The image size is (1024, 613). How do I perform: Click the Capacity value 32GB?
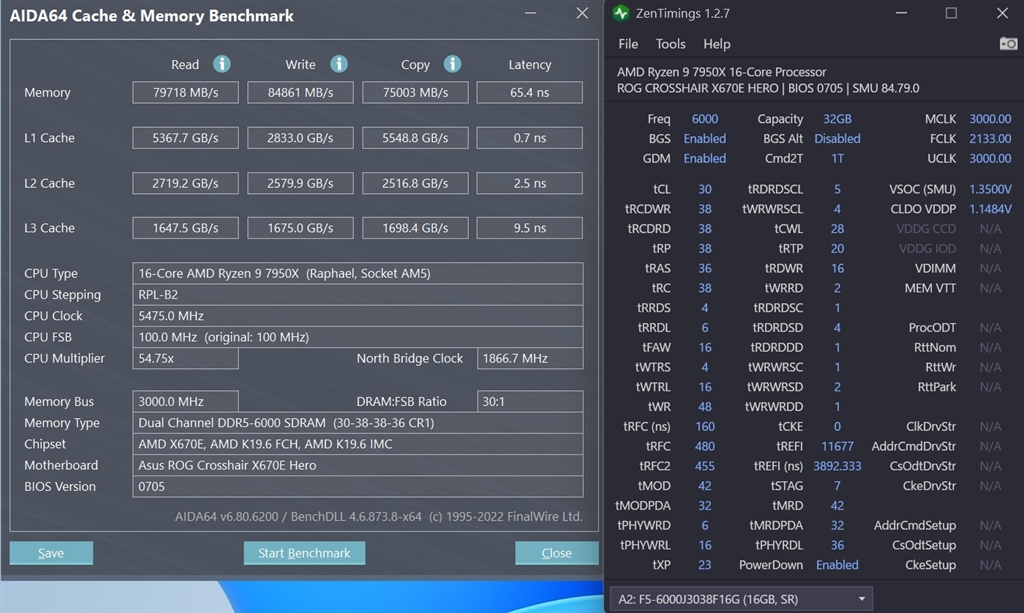click(x=837, y=119)
